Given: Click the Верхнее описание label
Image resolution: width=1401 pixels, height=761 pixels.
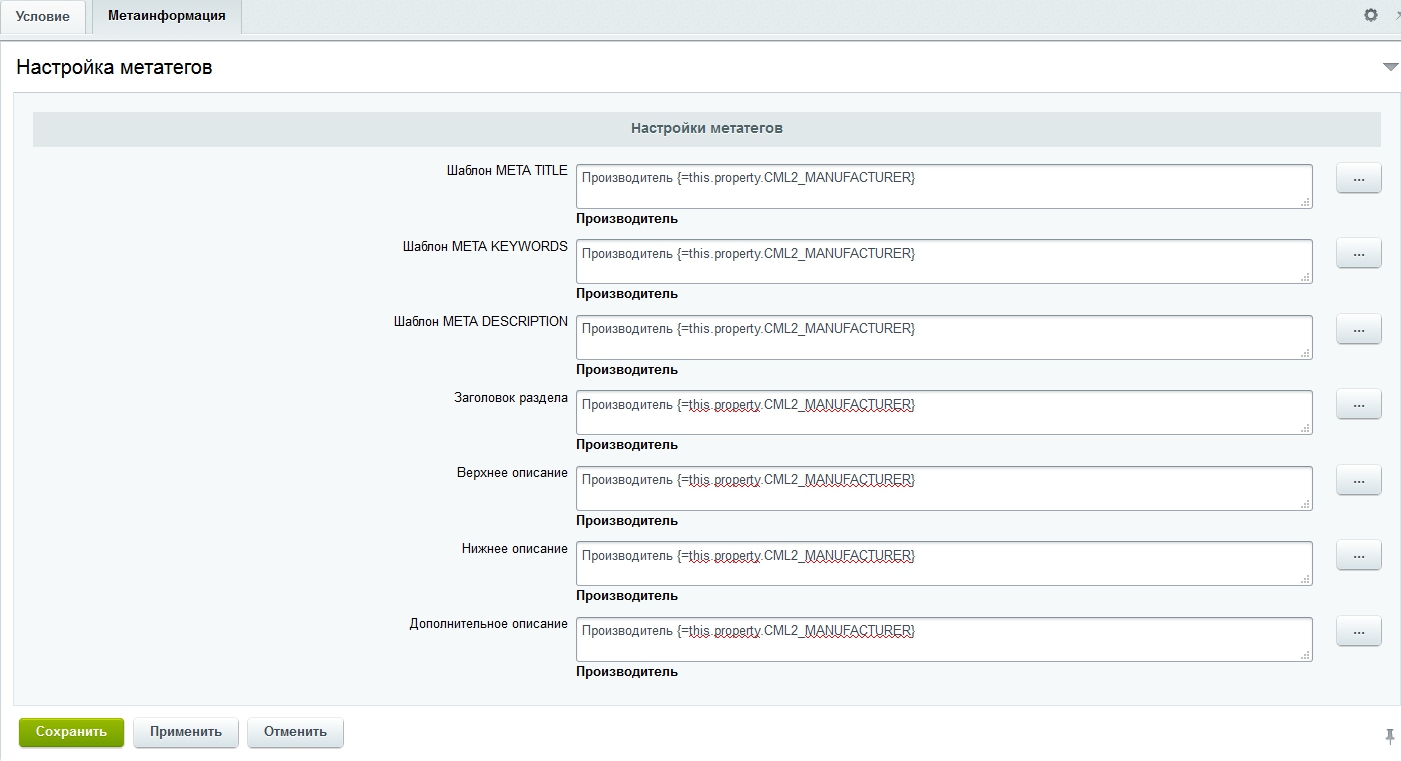Looking at the screenshot, I should pyautogui.click(x=512, y=473).
